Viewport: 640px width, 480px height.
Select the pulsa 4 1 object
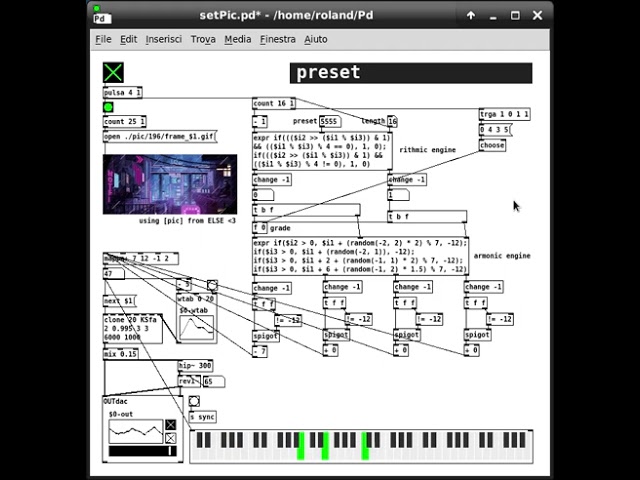point(122,93)
